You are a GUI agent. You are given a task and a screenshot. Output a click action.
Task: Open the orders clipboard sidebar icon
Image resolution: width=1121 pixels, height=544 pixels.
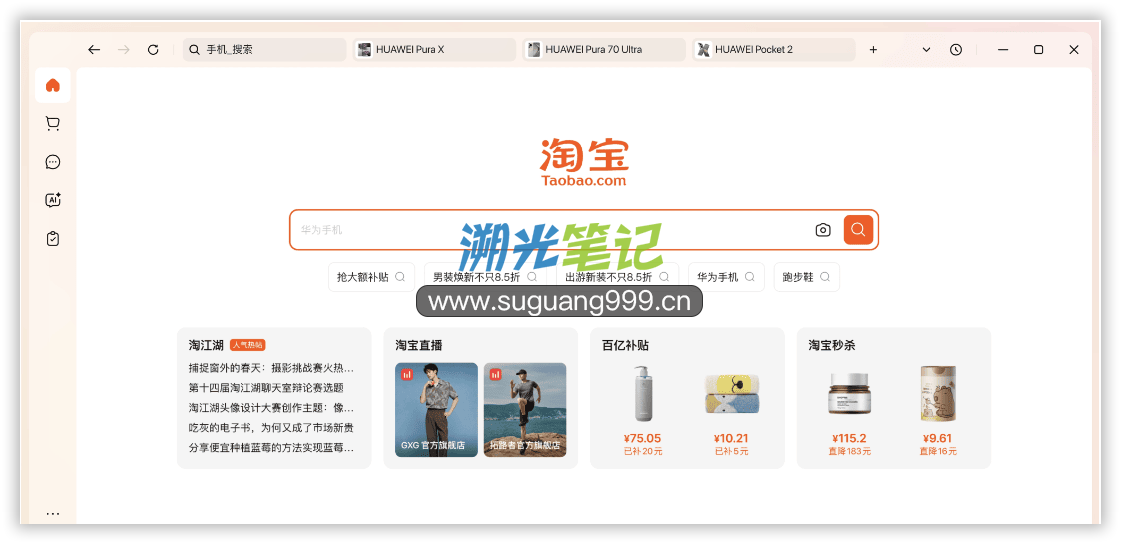pos(52,238)
